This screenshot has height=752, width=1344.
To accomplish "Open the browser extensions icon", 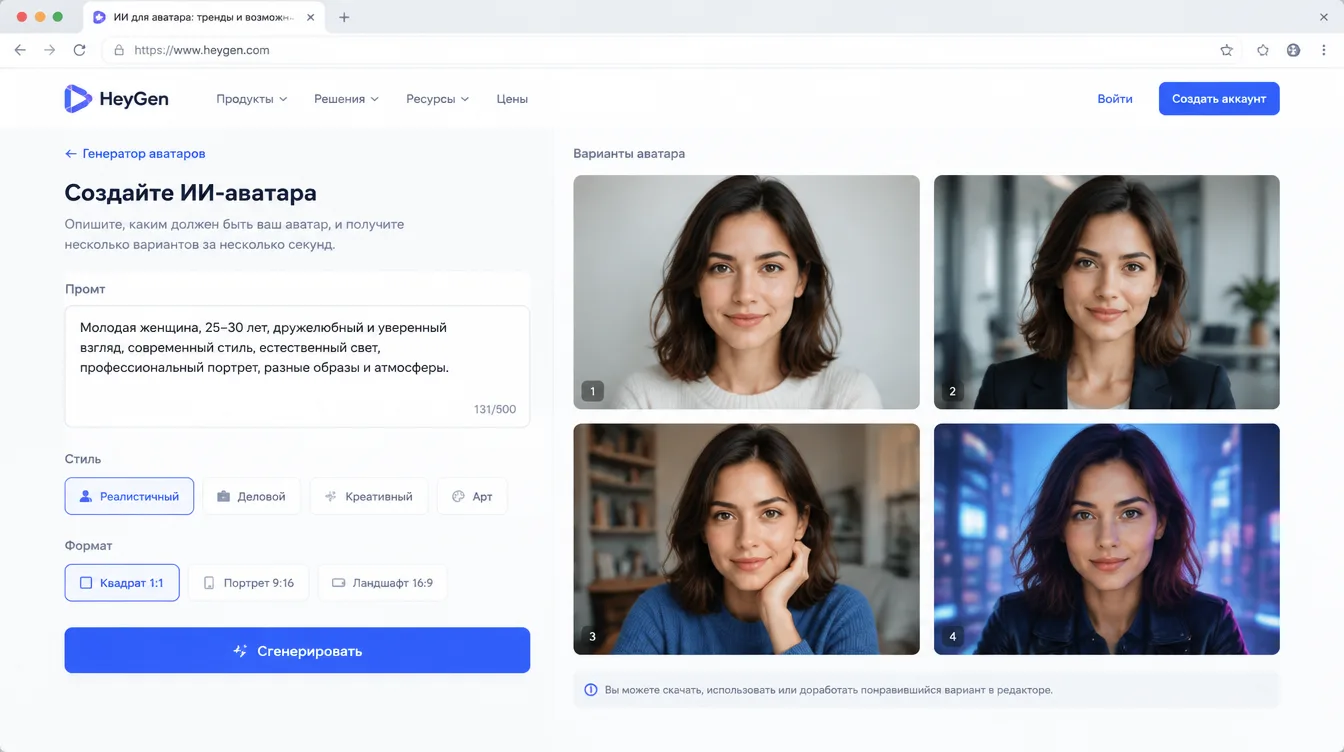I will (x=1263, y=50).
